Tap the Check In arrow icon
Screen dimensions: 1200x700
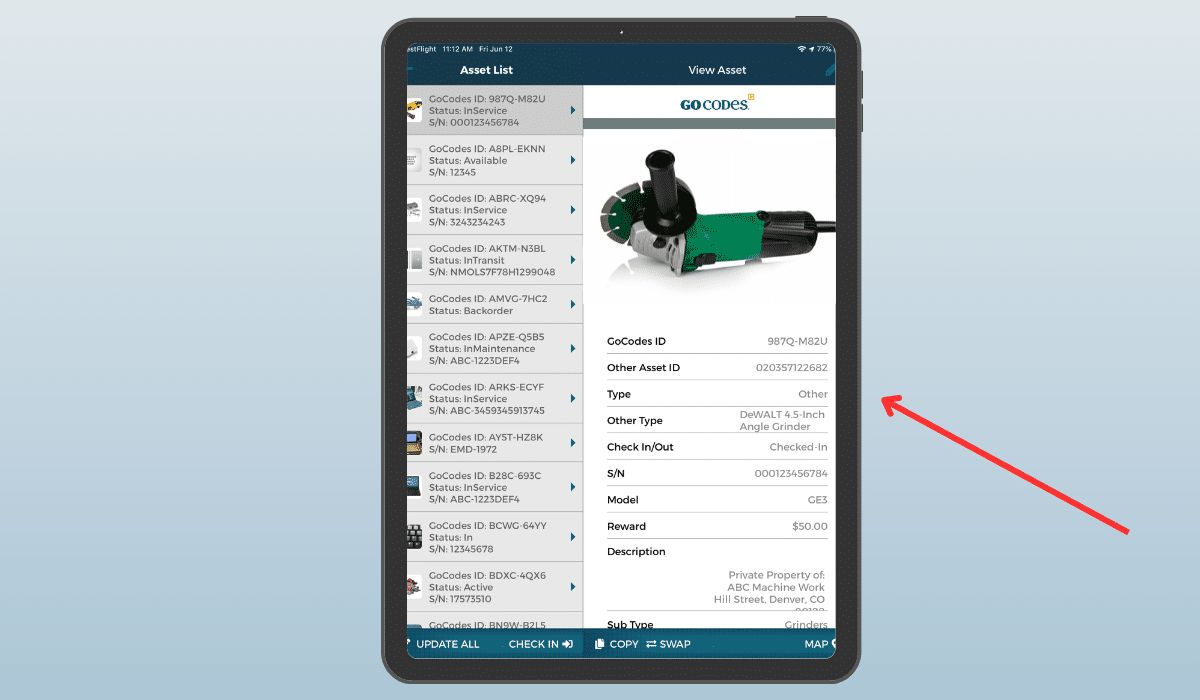pyautogui.click(x=567, y=645)
